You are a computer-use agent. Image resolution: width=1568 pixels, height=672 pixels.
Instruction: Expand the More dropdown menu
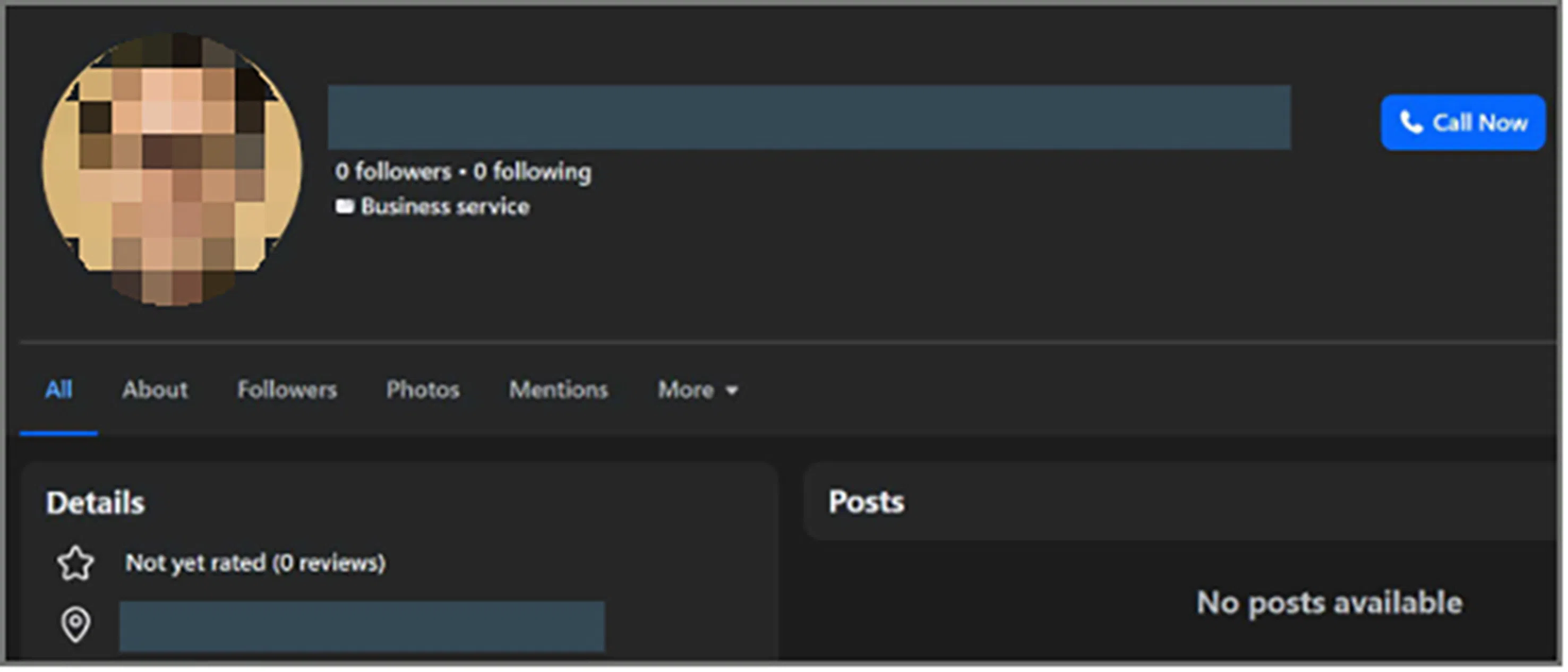(x=698, y=390)
